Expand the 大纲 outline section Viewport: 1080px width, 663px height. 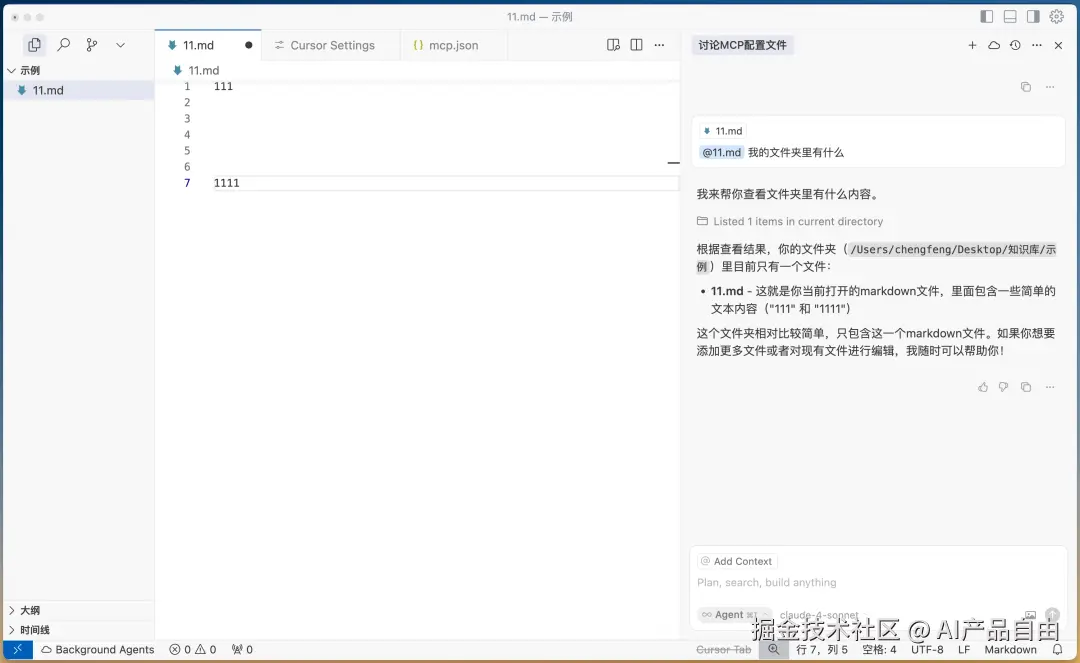(x=78, y=610)
